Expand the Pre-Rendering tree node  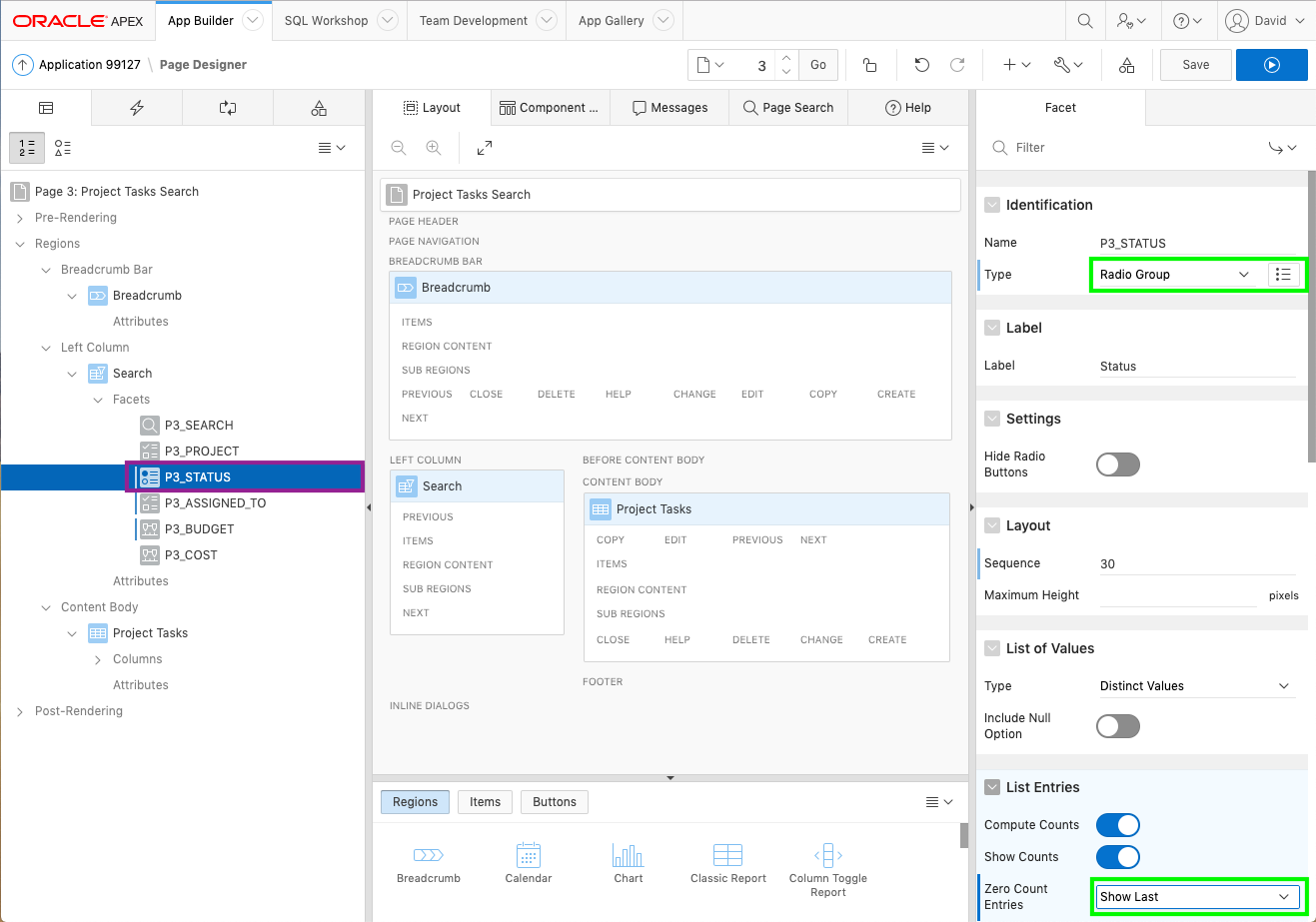20,218
